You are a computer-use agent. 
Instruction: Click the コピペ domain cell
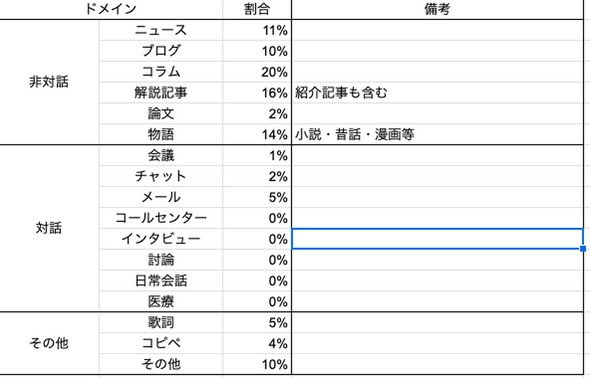161,343
